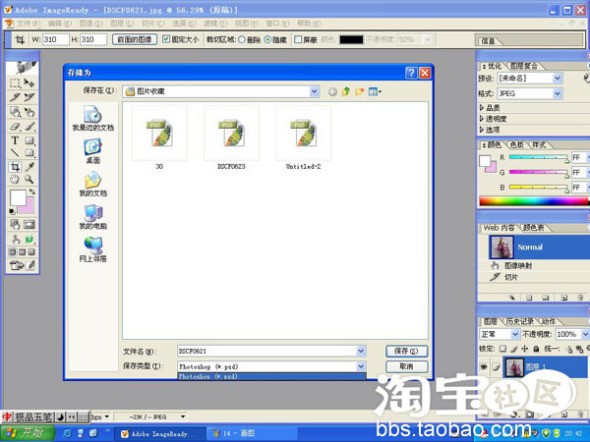Open My Computer in the save sidebar
Image resolution: width=590 pixels, height=442 pixels.
coord(93,217)
